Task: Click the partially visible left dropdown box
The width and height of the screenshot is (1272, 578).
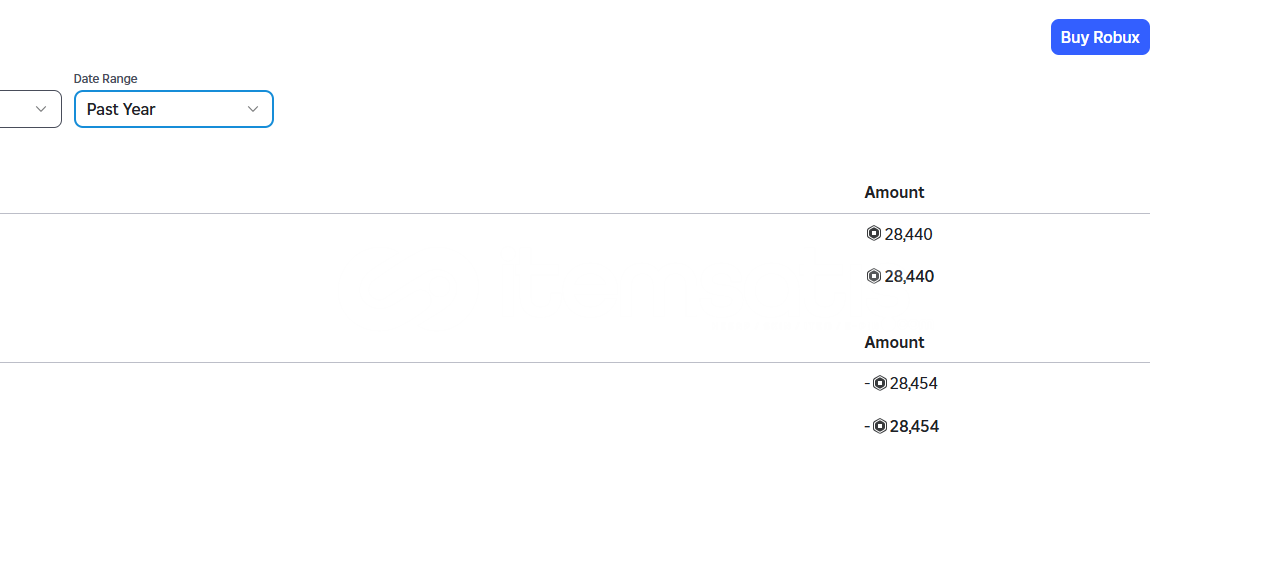Action: coord(30,109)
